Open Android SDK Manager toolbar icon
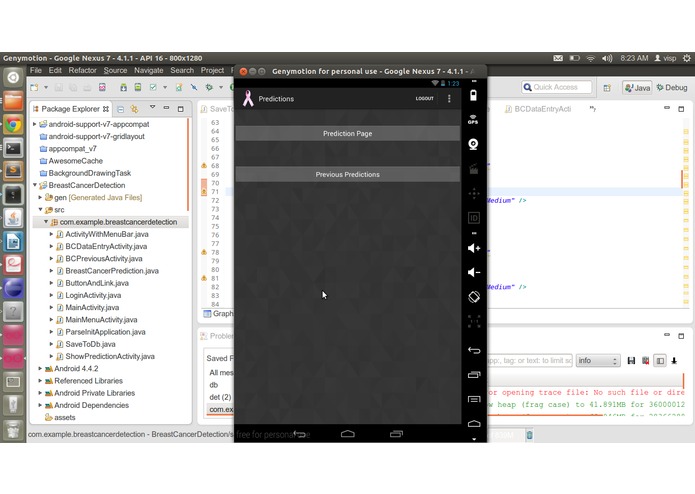695x494 pixels. tap(123, 87)
